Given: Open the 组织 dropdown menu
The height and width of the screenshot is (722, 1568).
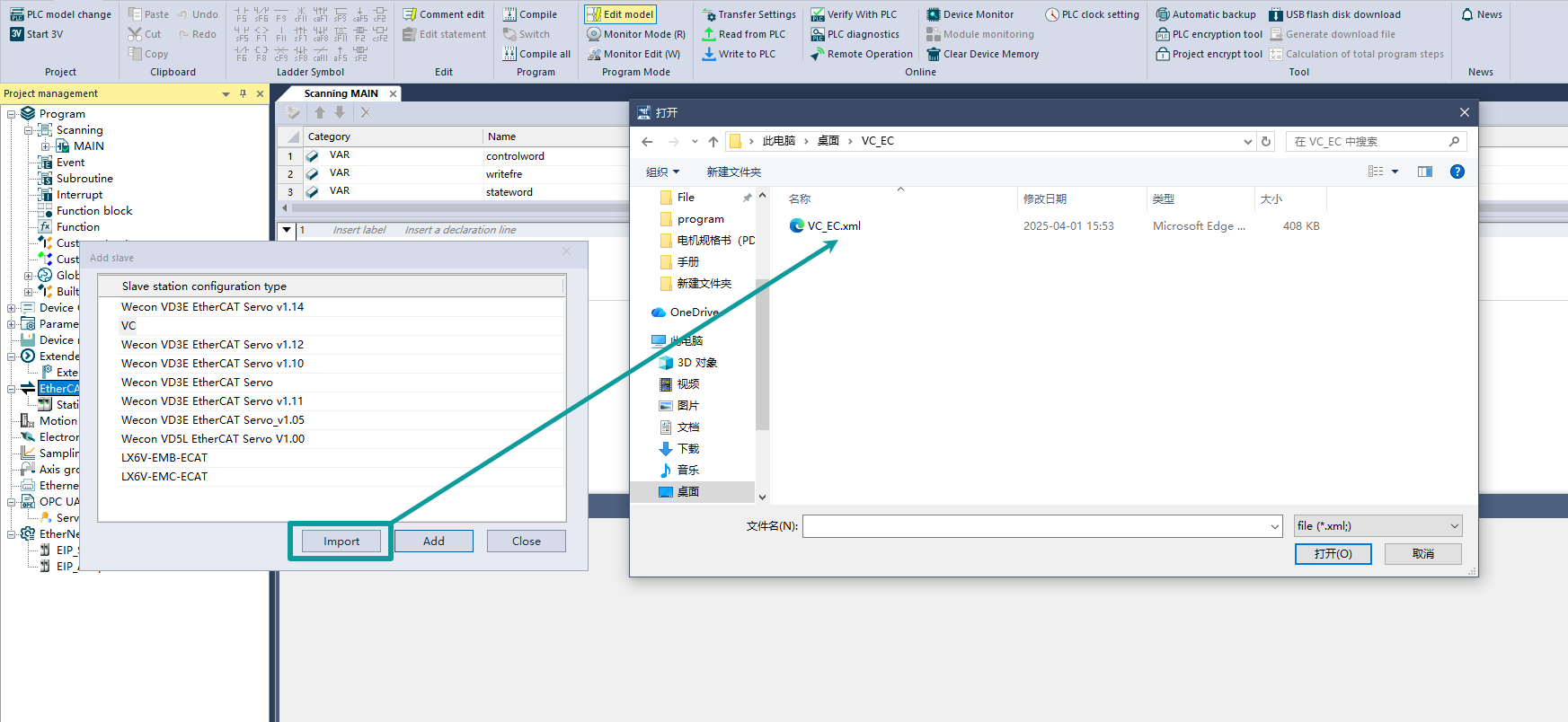Looking at the screenshot, I should (663, 172).
